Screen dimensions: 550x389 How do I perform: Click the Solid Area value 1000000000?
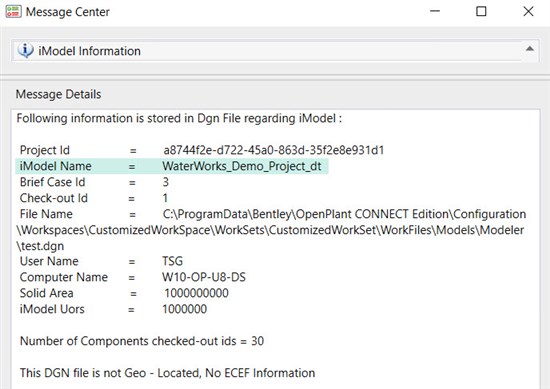[196, 293]
